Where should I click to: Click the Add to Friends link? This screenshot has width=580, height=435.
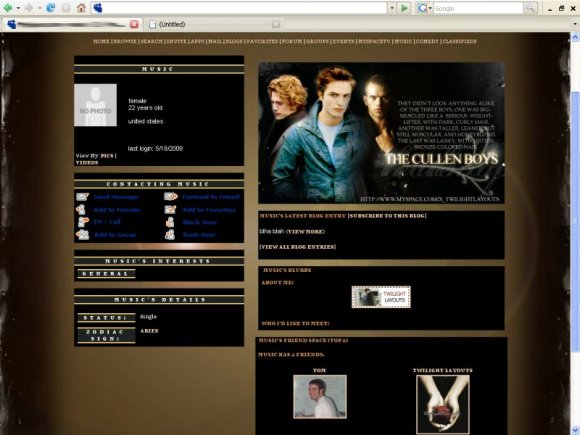click(117, 210)
